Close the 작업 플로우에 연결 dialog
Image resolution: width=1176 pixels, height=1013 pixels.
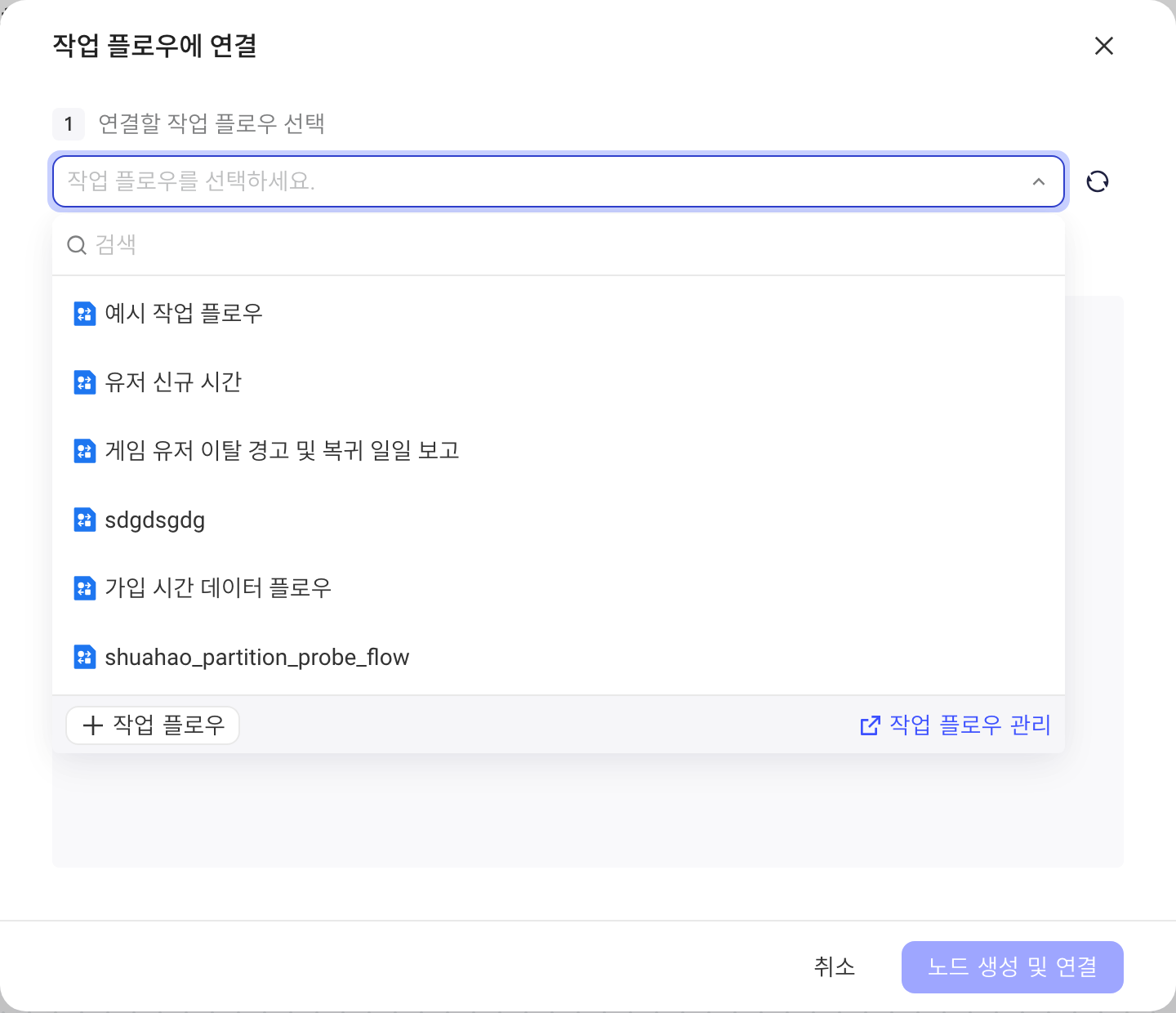coord(1104,46)
